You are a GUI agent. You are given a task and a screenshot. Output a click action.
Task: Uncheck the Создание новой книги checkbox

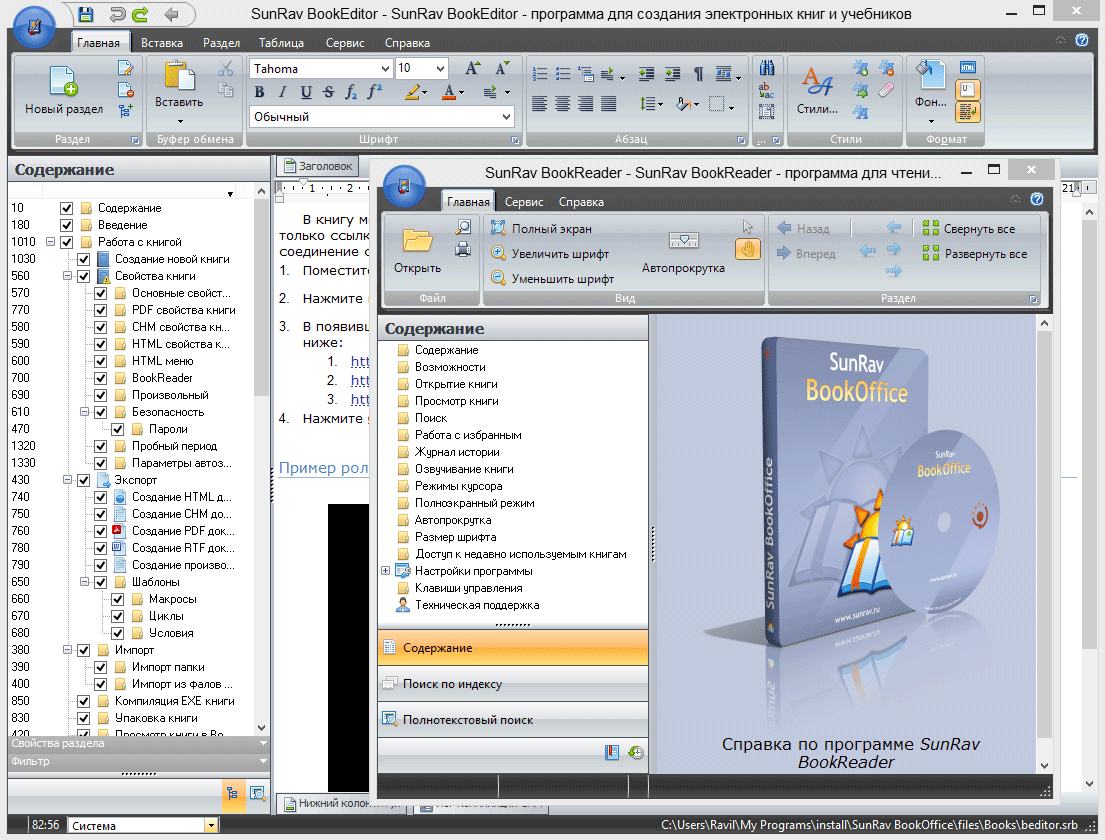point(83,259)
